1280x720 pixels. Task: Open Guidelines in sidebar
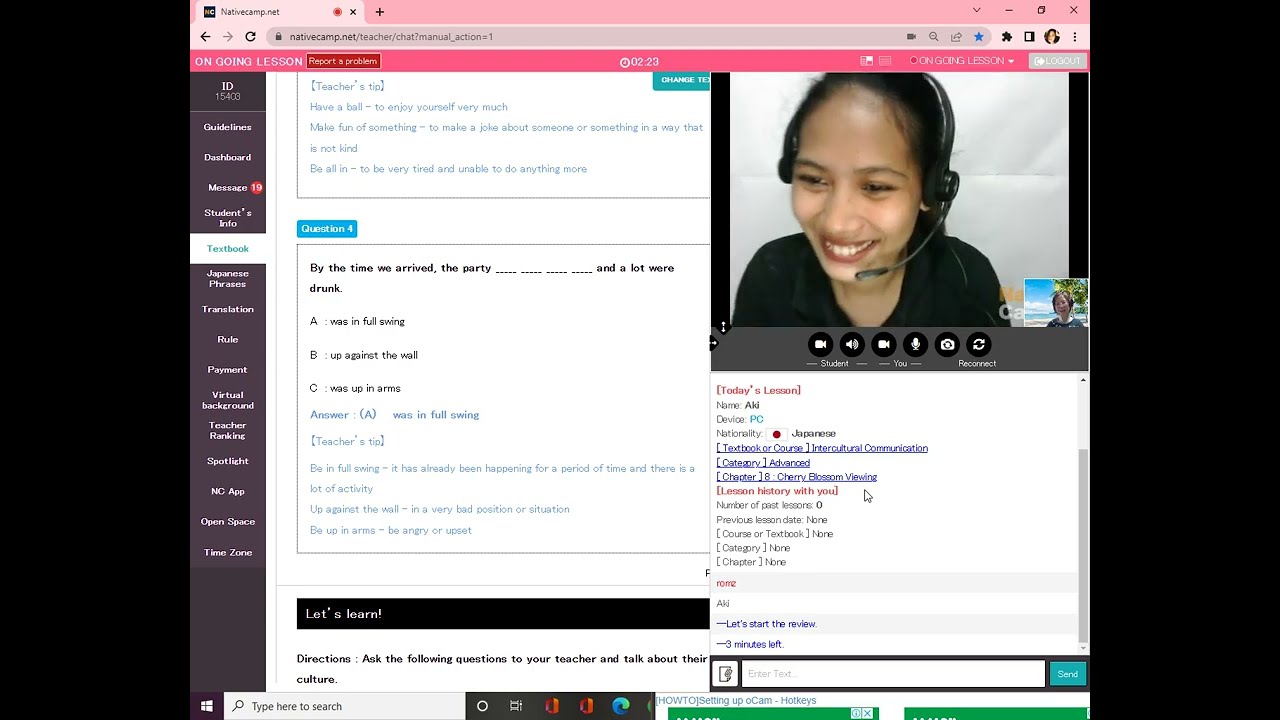point(228,127)
